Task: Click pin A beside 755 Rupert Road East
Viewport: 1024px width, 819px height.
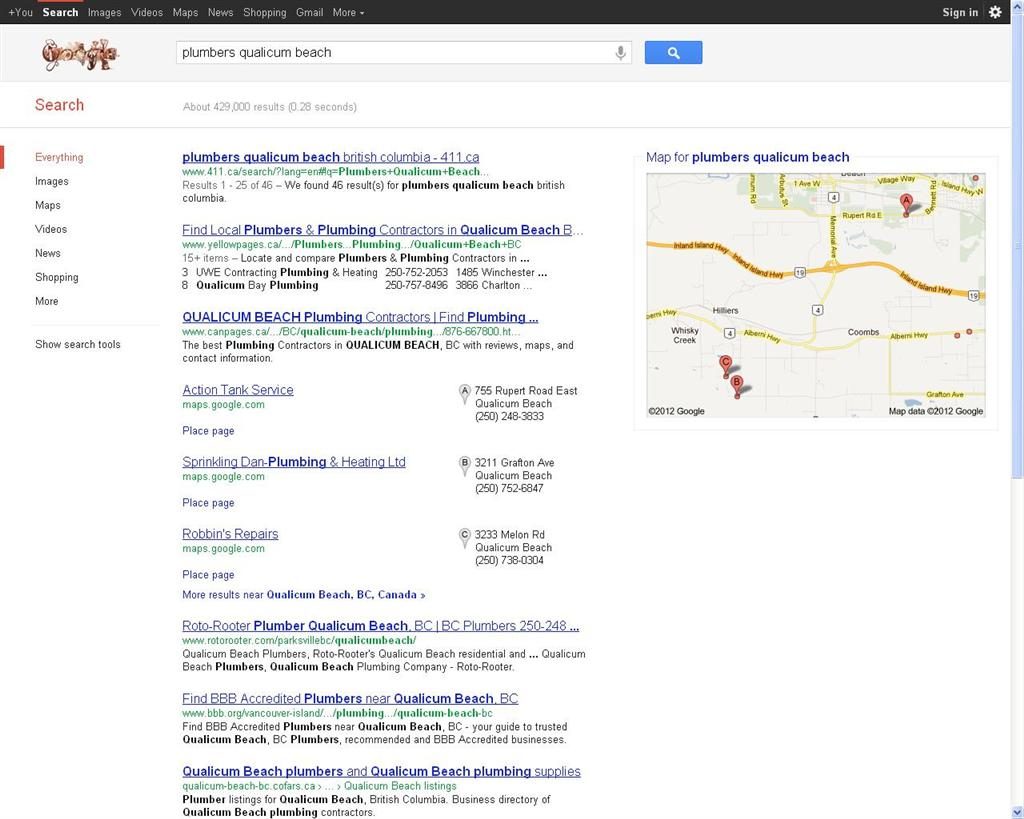Action: tap(465, 394)
